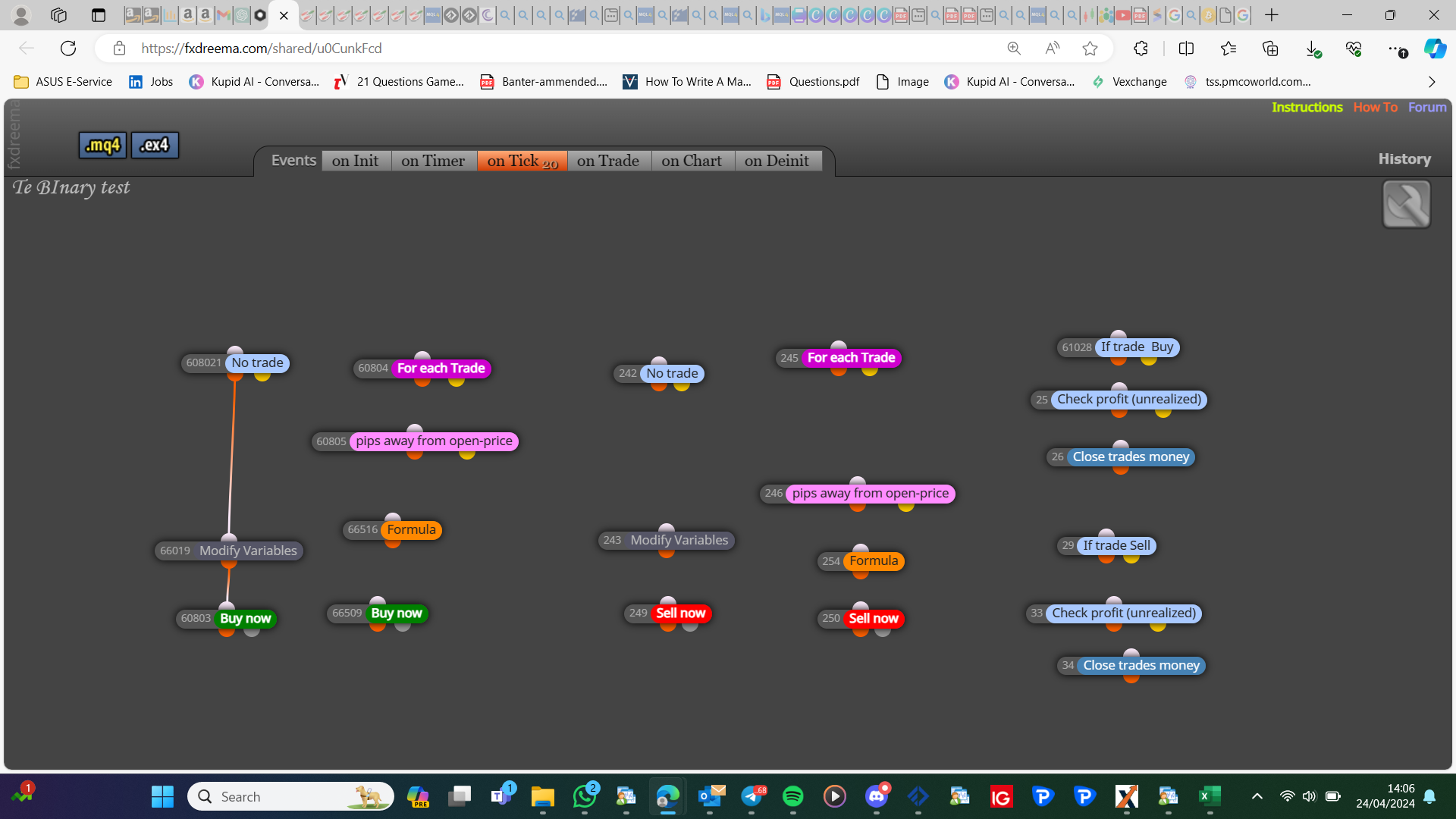Open browser split screen view
Viewport: 1456px width, 819px height.
tap(1186, 49)
